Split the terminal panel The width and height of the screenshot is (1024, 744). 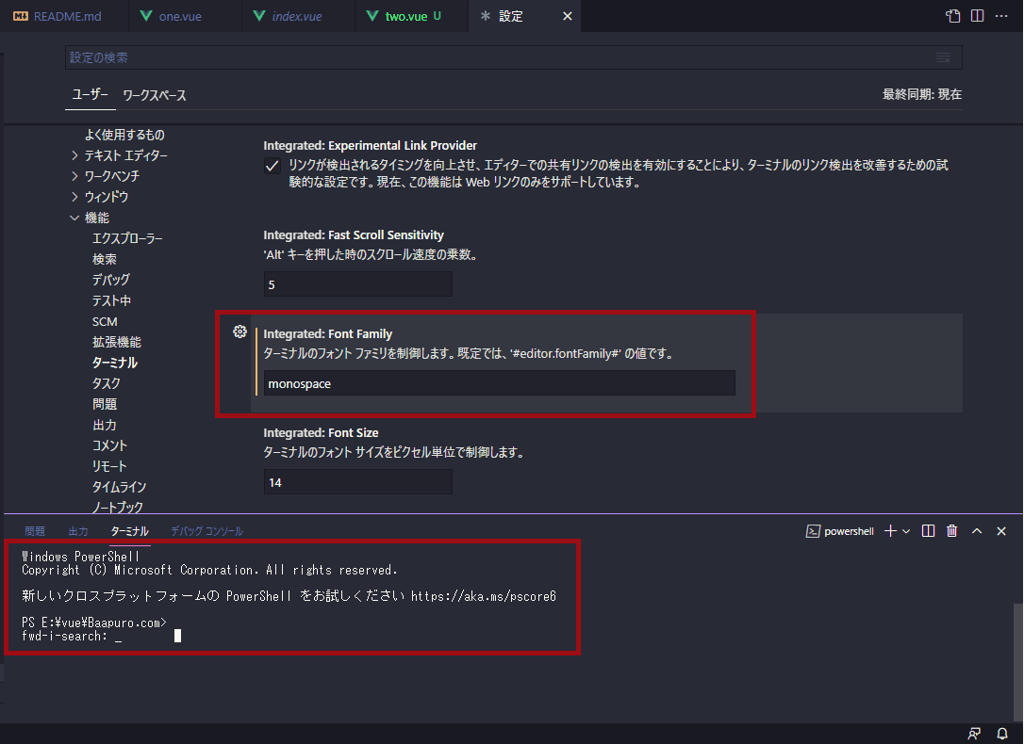(927, 530)
